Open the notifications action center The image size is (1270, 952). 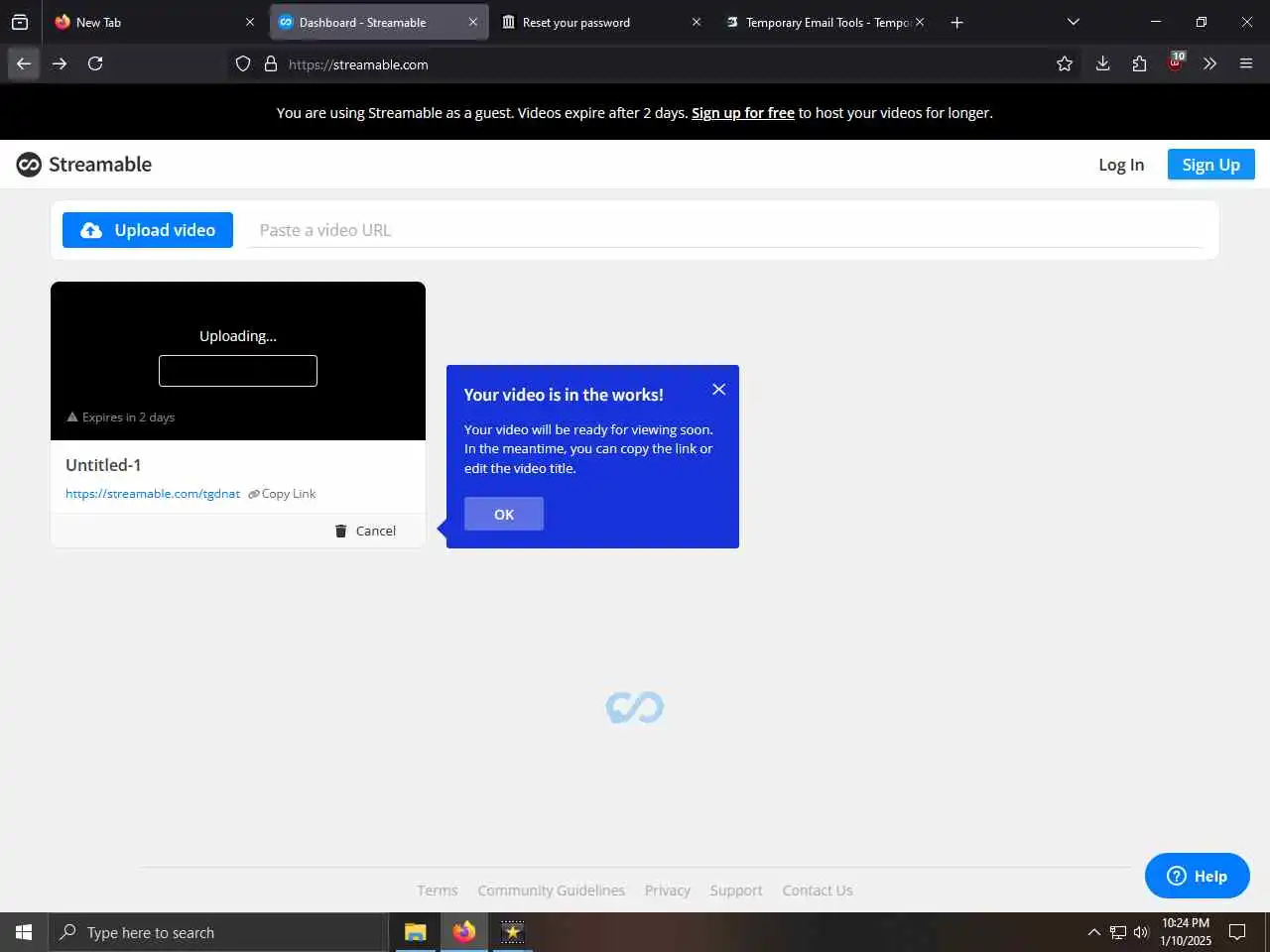pos(1237,932)
